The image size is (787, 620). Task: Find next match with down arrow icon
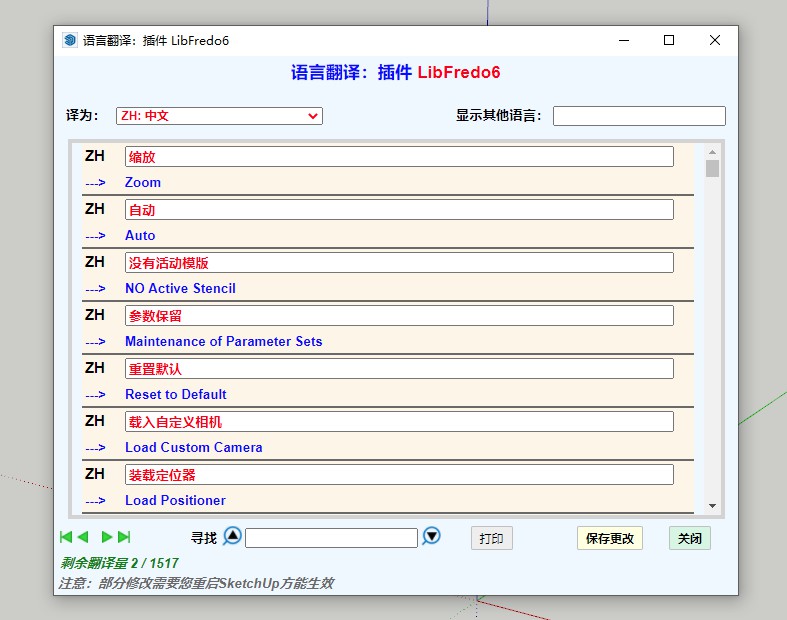431,536
